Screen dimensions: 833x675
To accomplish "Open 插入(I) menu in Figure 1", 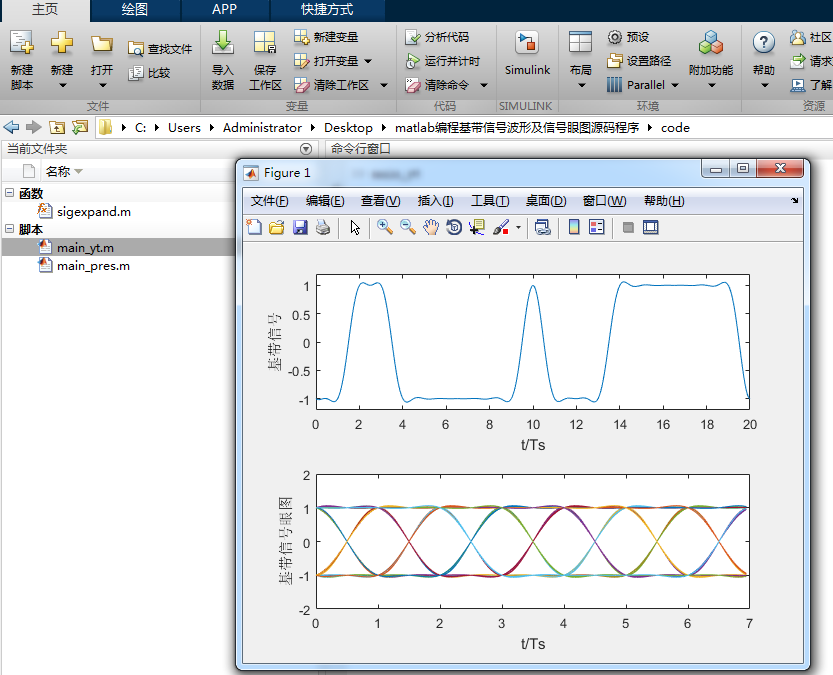I will pyautogui.click(x=435, y=201).
